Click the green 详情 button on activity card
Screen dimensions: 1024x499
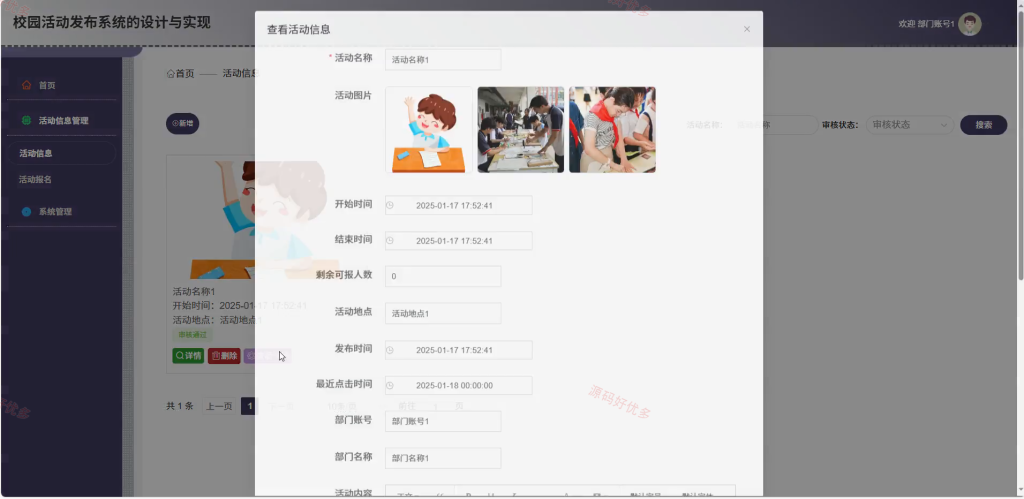[188, 356]
